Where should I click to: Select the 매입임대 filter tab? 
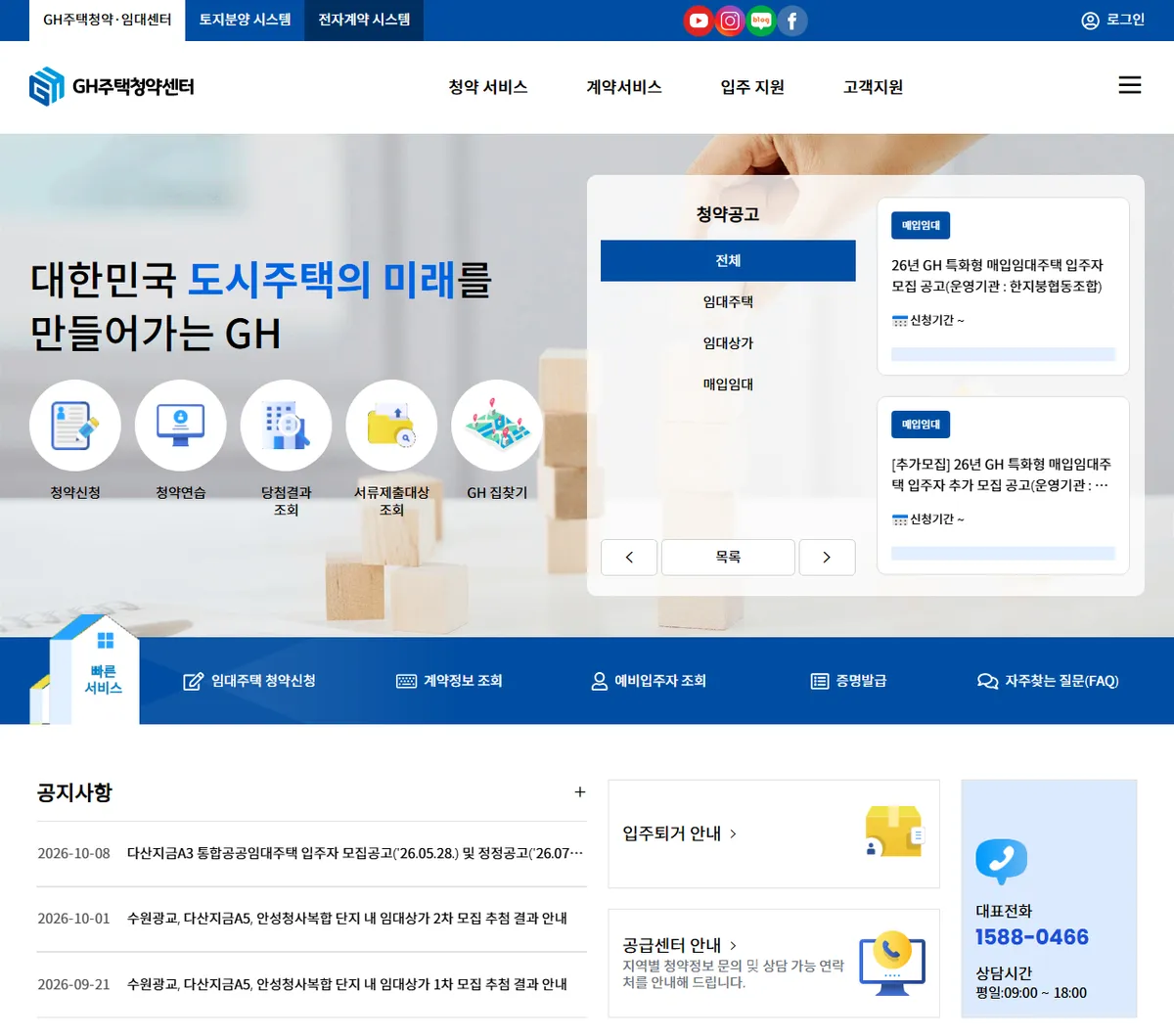click(x=728, y=384)
